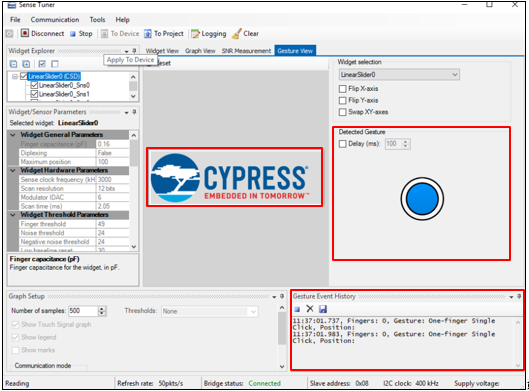Enable the Flip X-axis checkbox

tap(342, 89)
